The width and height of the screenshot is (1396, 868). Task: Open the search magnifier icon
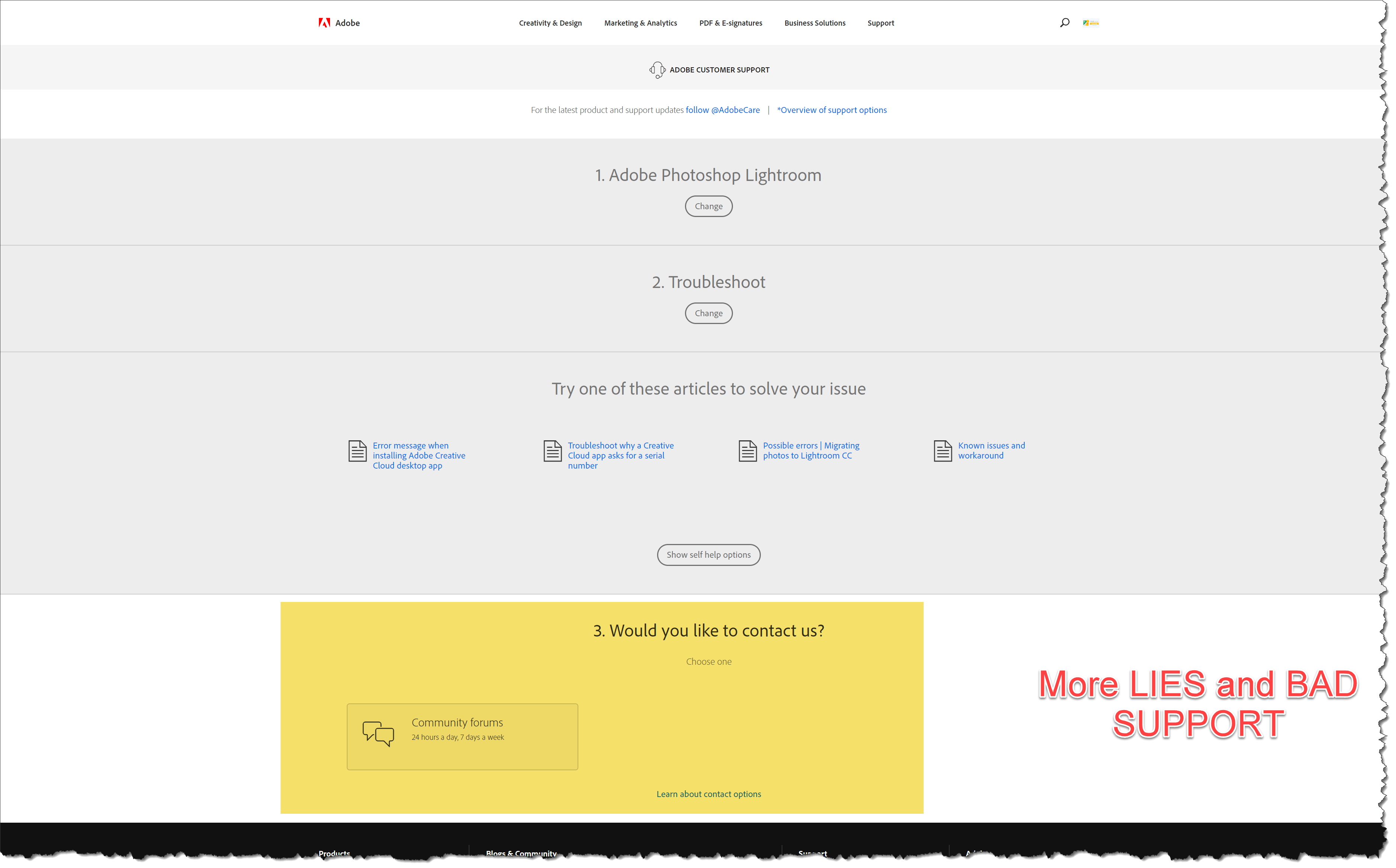1064,23
